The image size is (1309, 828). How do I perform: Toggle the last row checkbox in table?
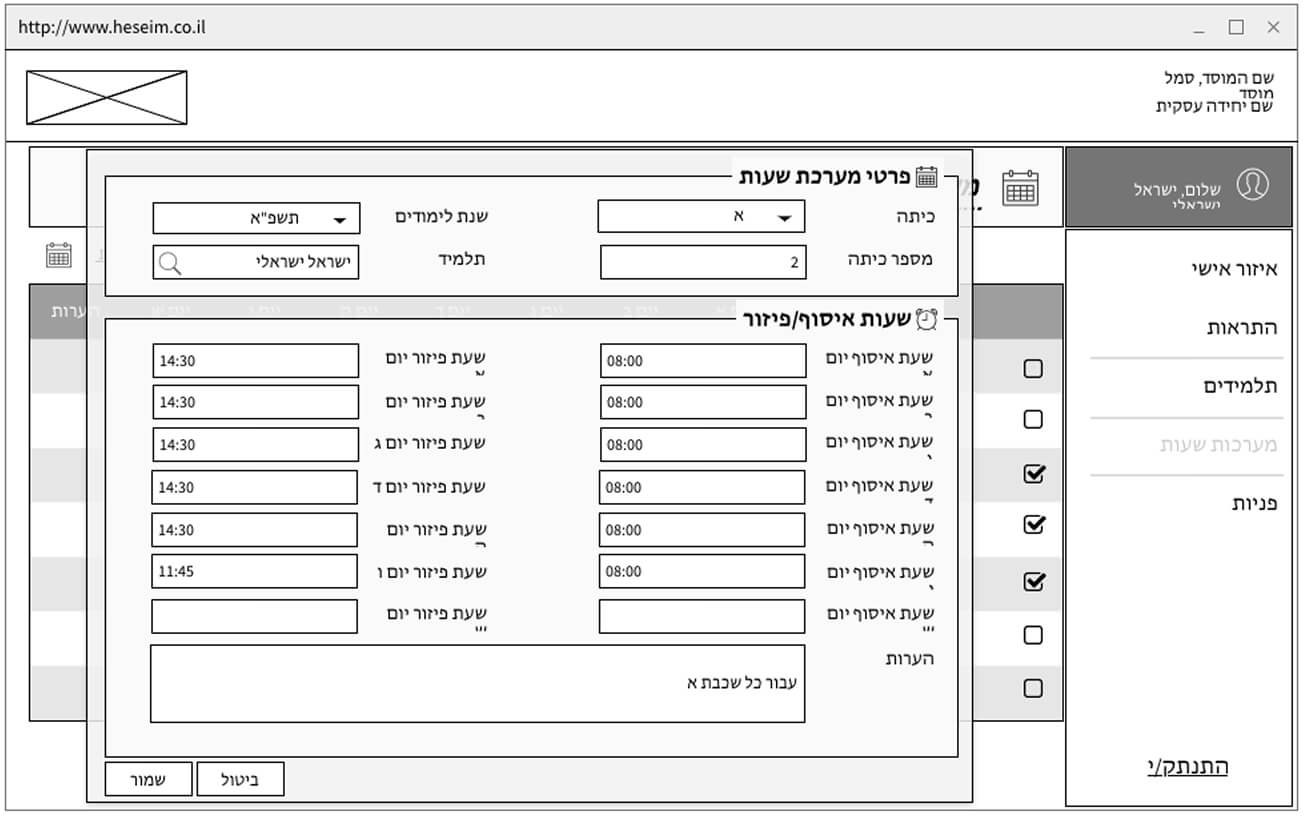(1033, 688)
